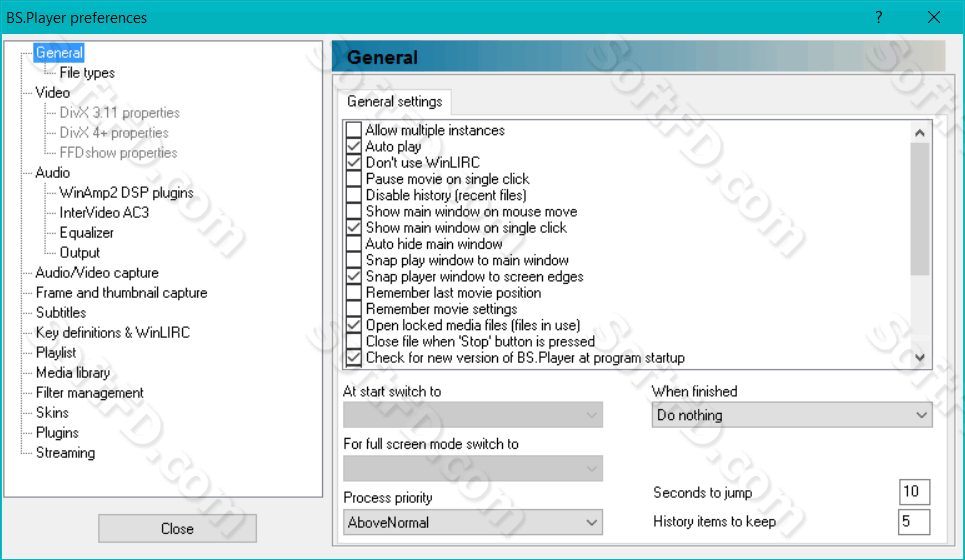The width and height of the screenshot is (965, 560).
Task: Uncheck Open locked media files option
Action: [x=354, y=325]
